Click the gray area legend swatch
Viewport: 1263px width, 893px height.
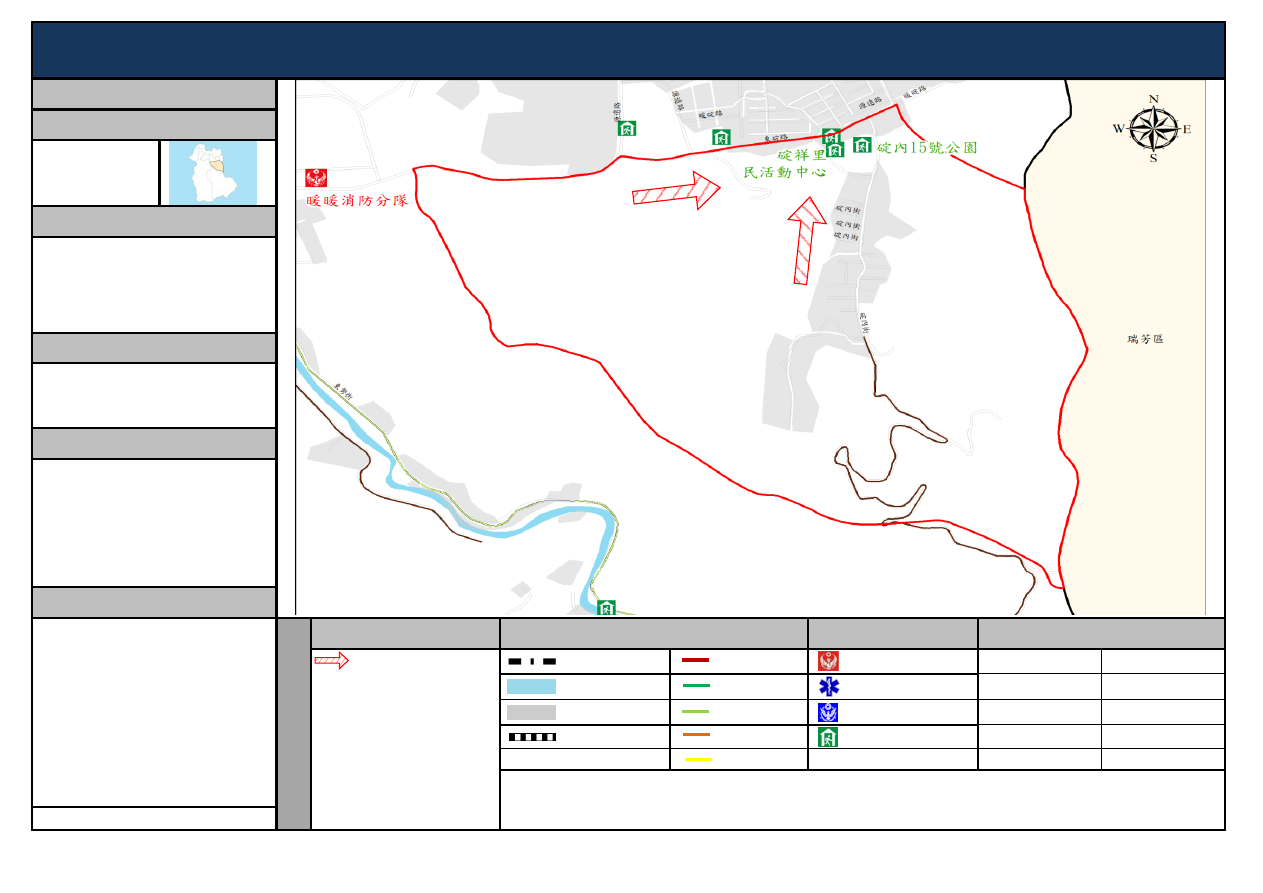click(532, 712)
